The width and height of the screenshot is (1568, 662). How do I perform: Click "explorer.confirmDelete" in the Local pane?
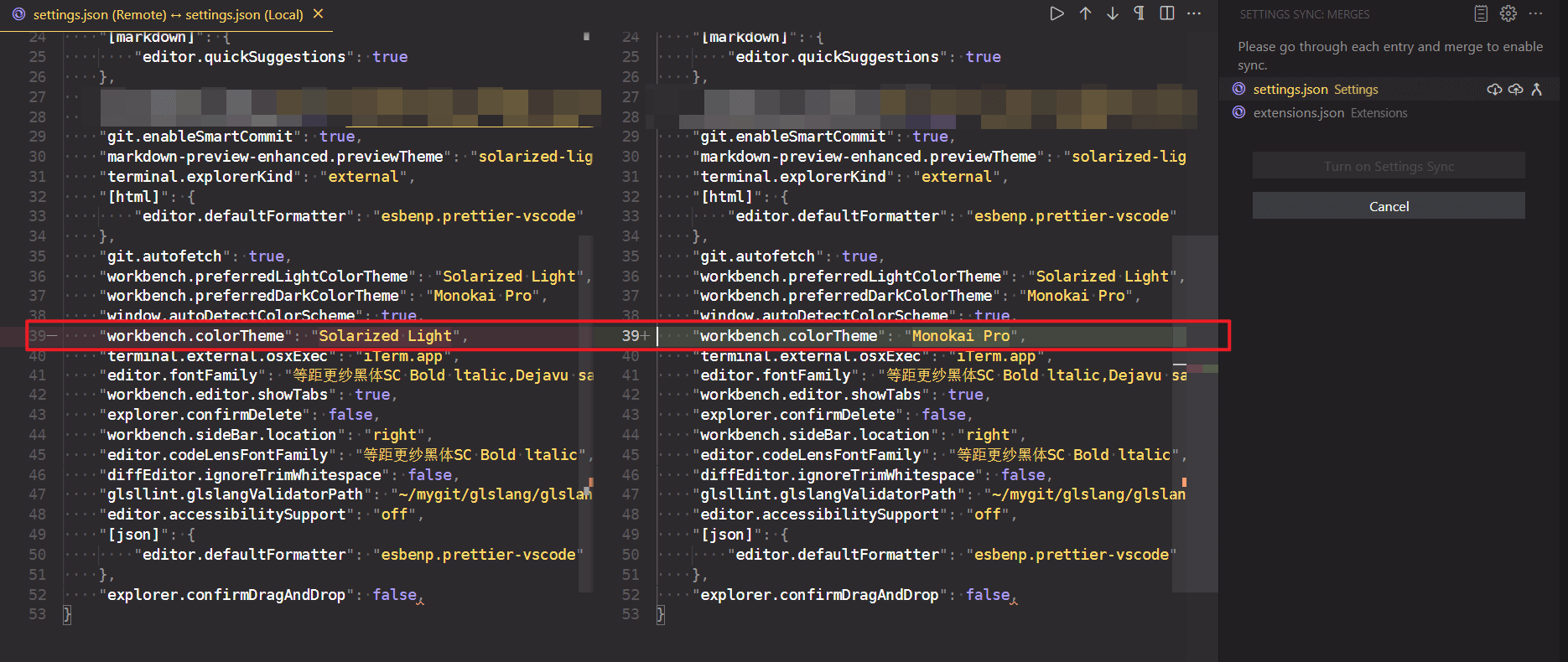798,415
